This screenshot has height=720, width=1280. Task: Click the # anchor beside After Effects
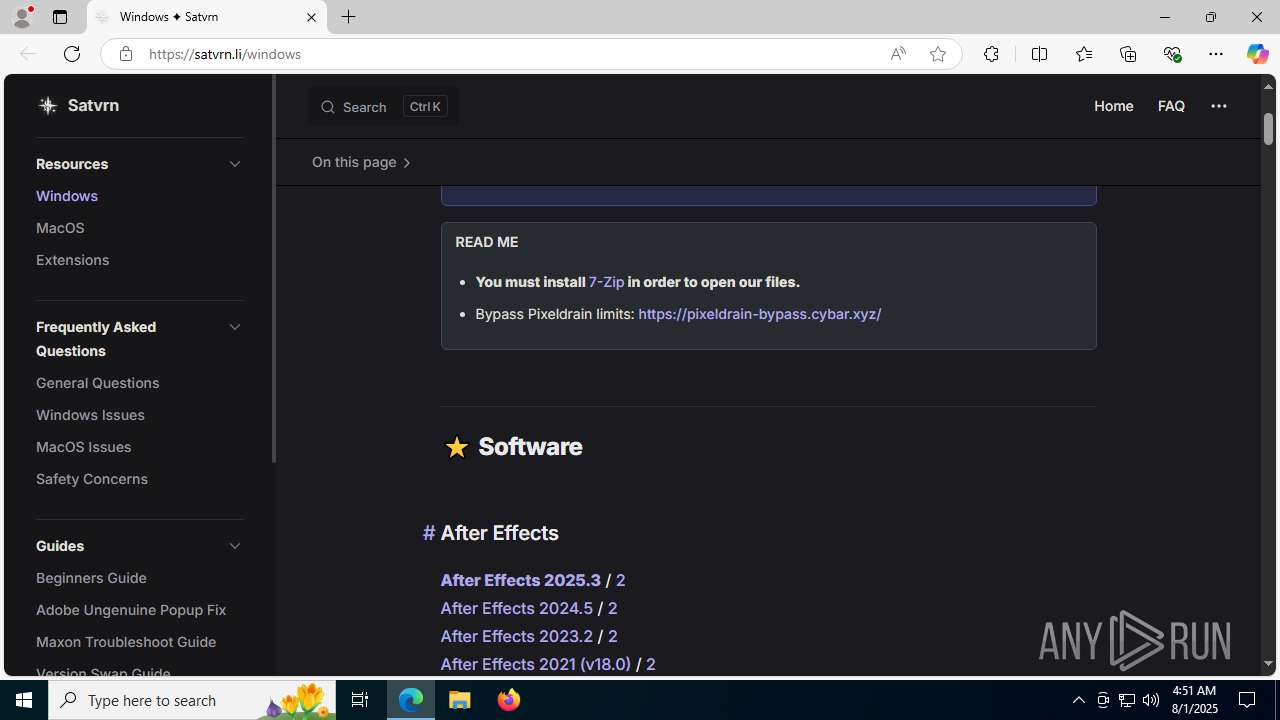pyautogui.click(x=429, y=533)
